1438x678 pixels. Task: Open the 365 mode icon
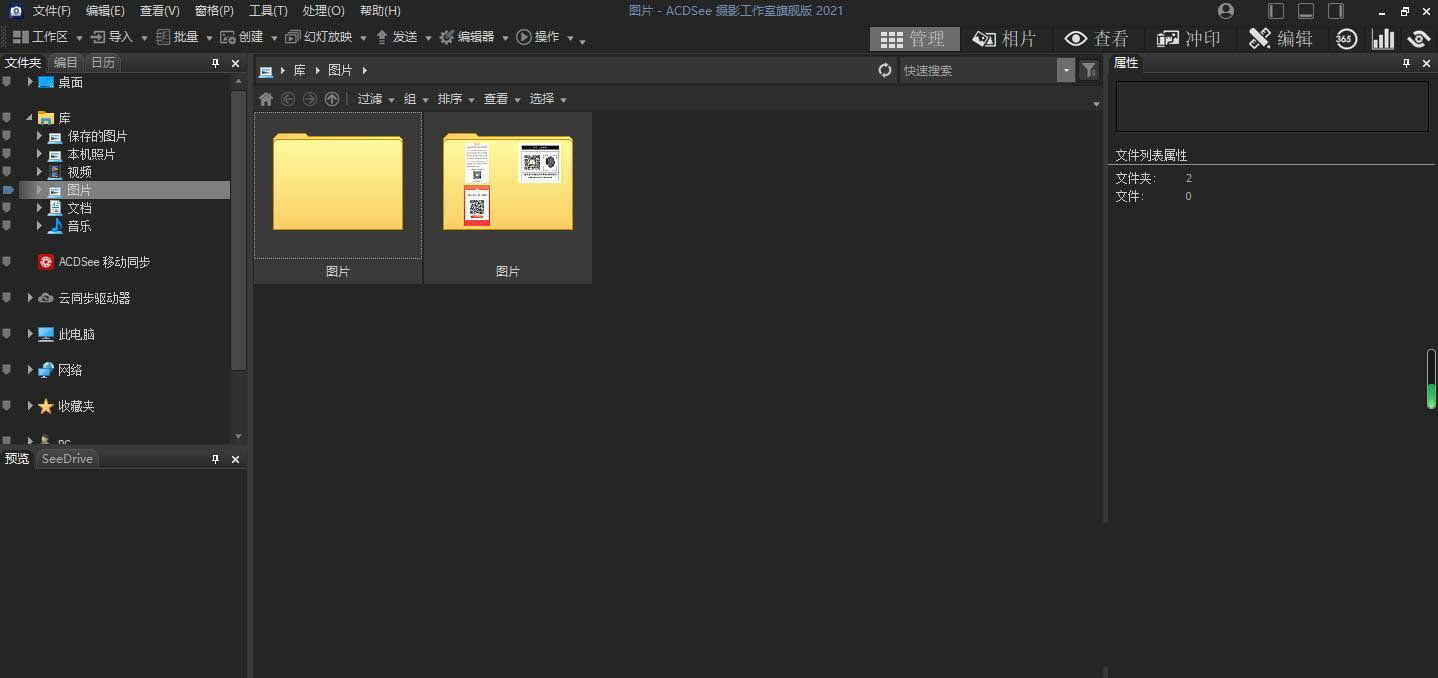click(1346, 39)
